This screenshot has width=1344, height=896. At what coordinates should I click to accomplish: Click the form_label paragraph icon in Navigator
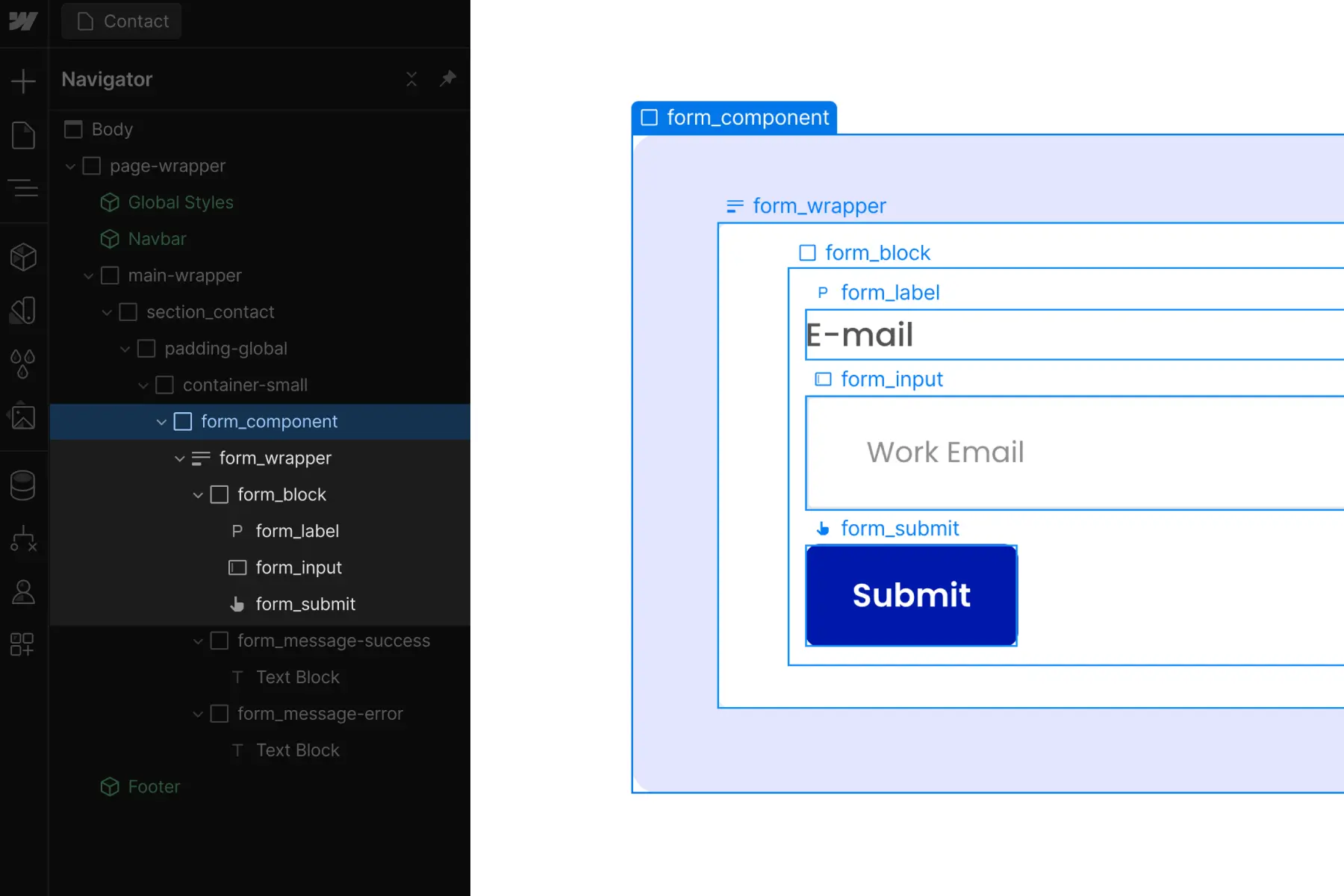[x=237, y=531]
